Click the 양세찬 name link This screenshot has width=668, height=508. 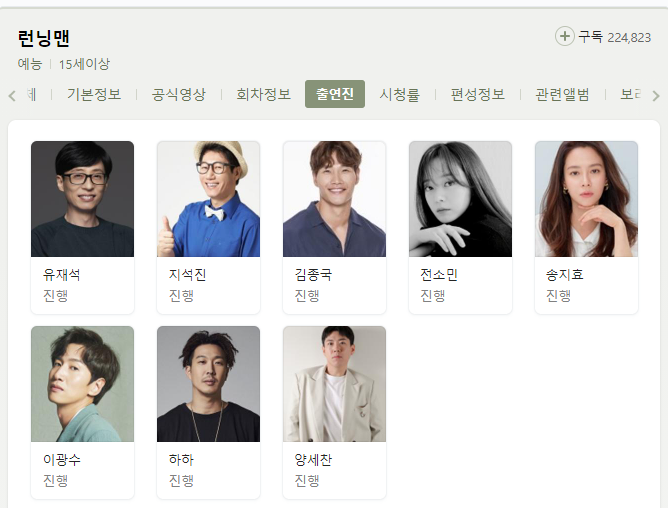(x=313, y=459)
